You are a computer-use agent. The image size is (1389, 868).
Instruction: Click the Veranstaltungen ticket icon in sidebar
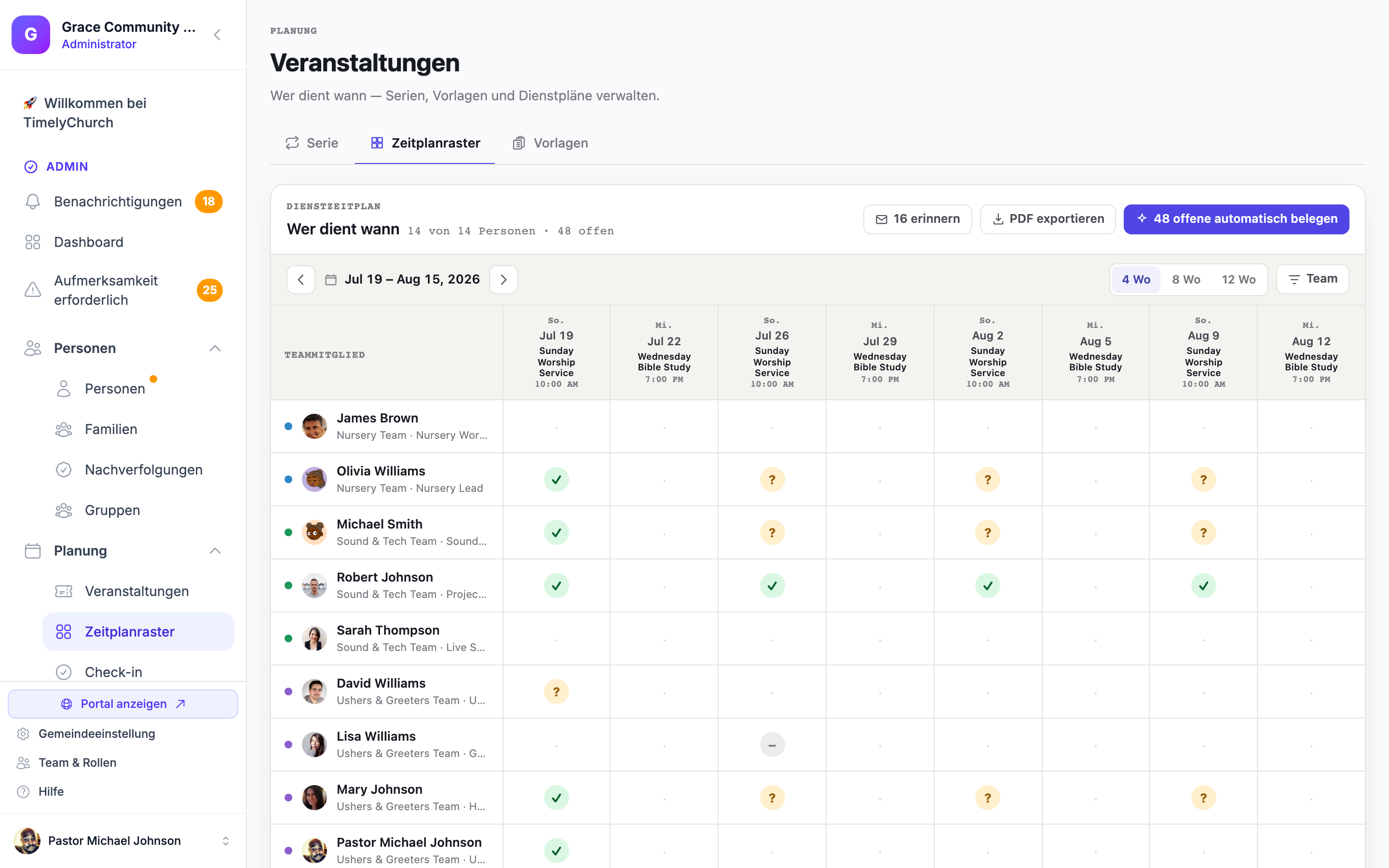[64, 591]
